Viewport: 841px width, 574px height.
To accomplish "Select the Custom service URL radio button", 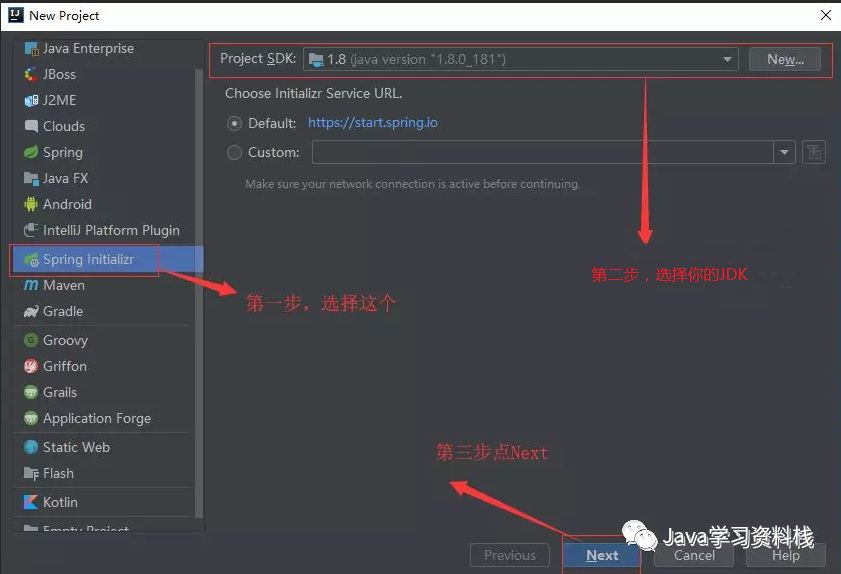I will [234, 152].
